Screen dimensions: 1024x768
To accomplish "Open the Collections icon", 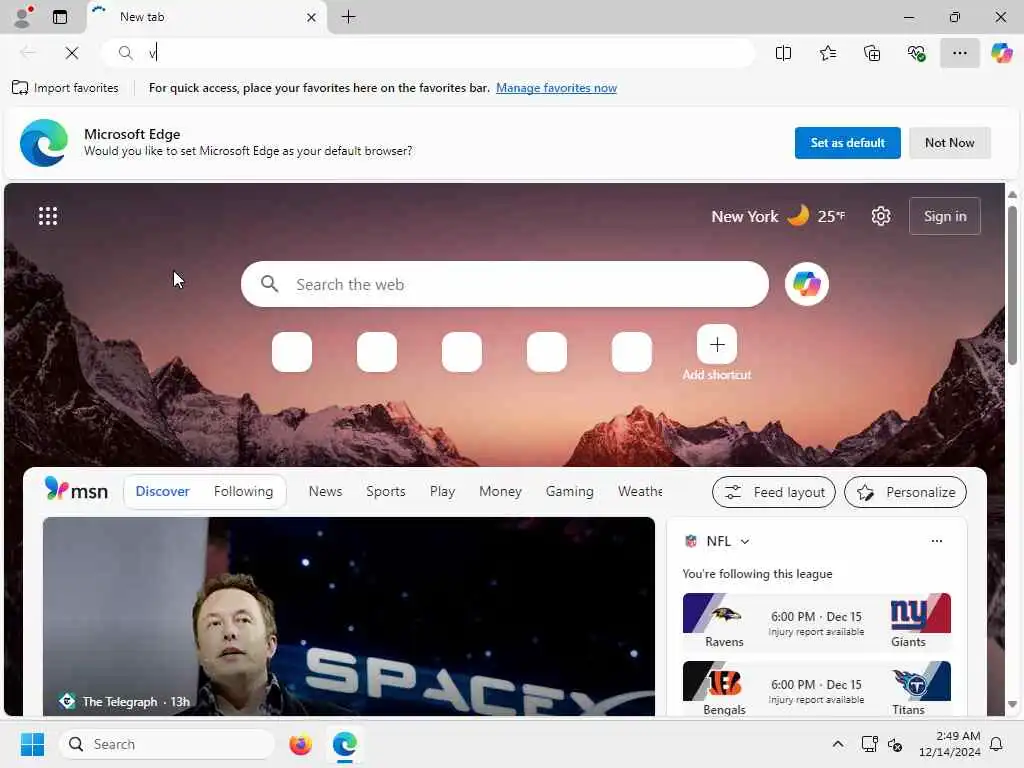I will (x=872, y=53).
